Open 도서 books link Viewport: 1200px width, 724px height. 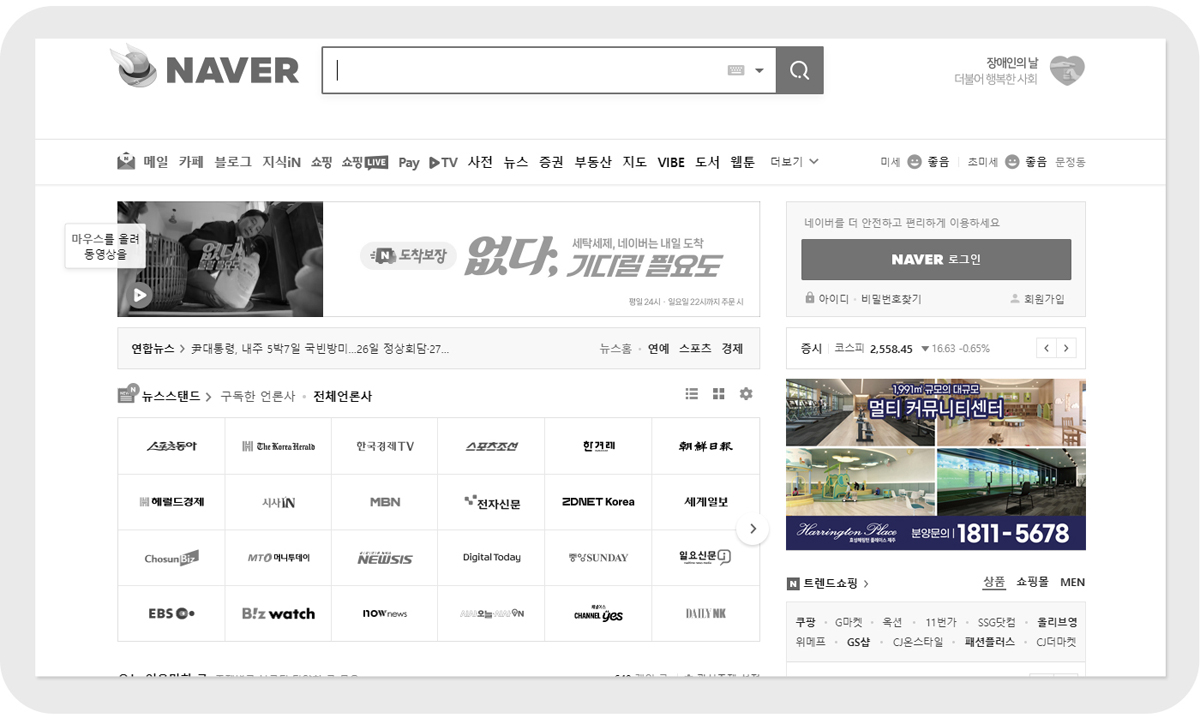click(x=708, y=162)
